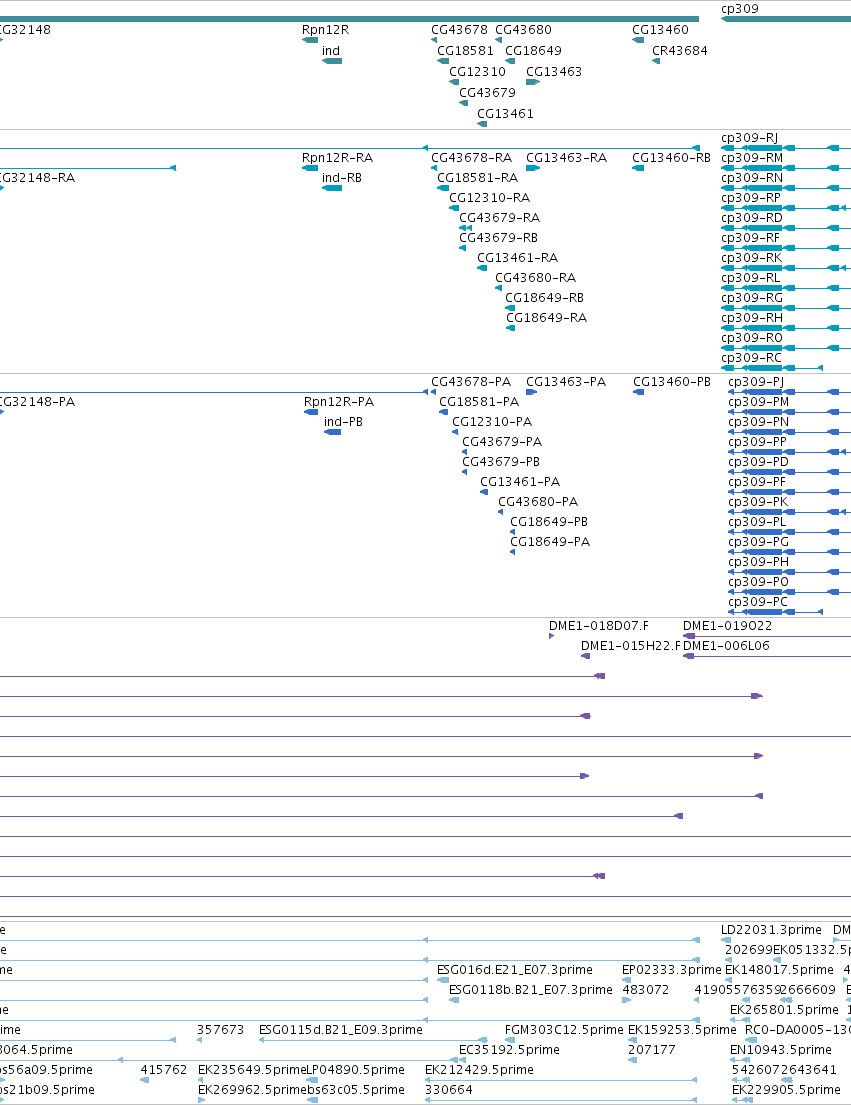
Task: Click the CG43679 gene label
Action: 487,93
